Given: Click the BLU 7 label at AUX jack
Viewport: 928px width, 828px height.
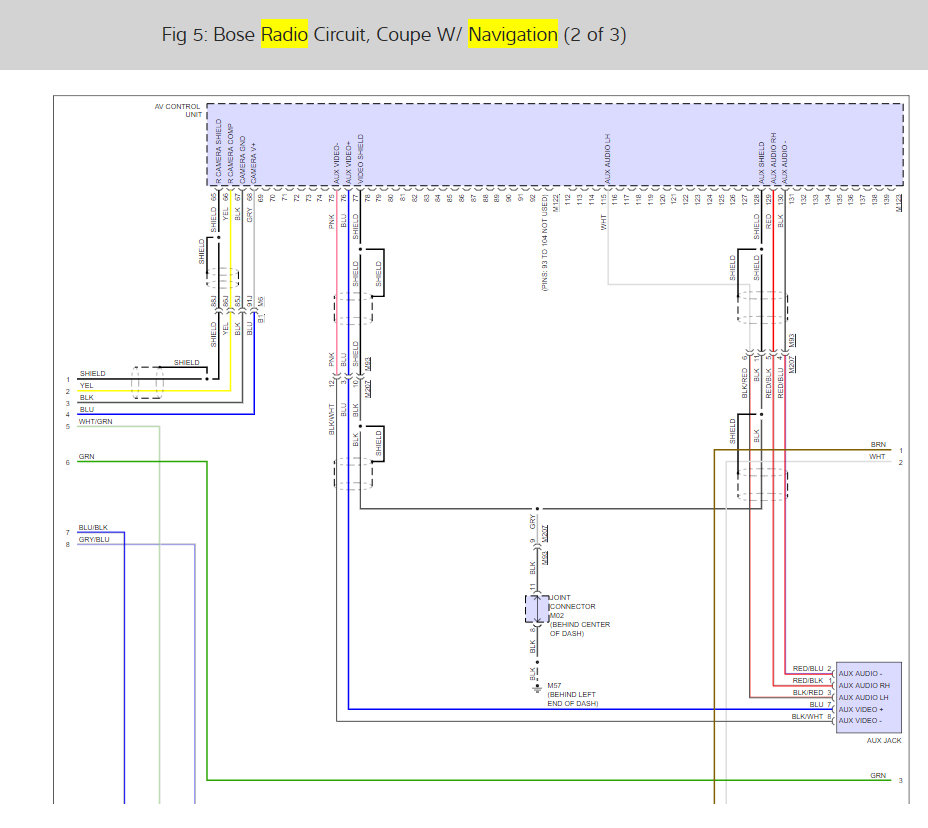Looking at the screenshot, I should [820, 704].
